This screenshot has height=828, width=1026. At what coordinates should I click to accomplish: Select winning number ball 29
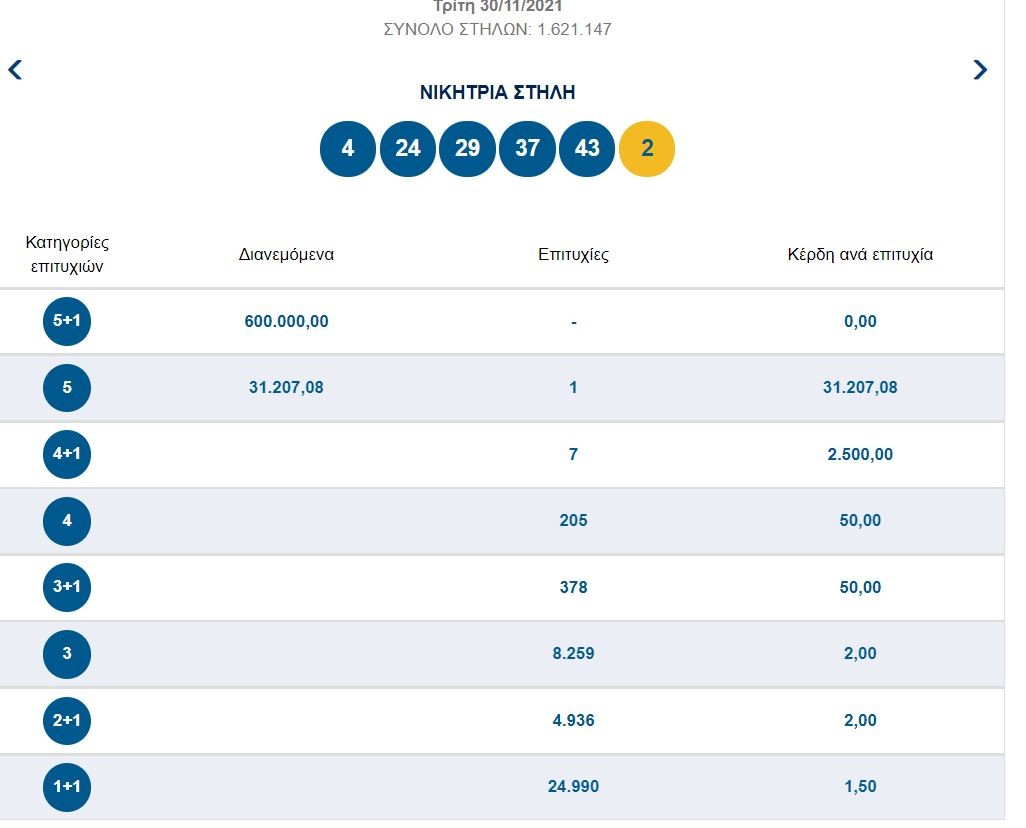click(x=467, y=149)
